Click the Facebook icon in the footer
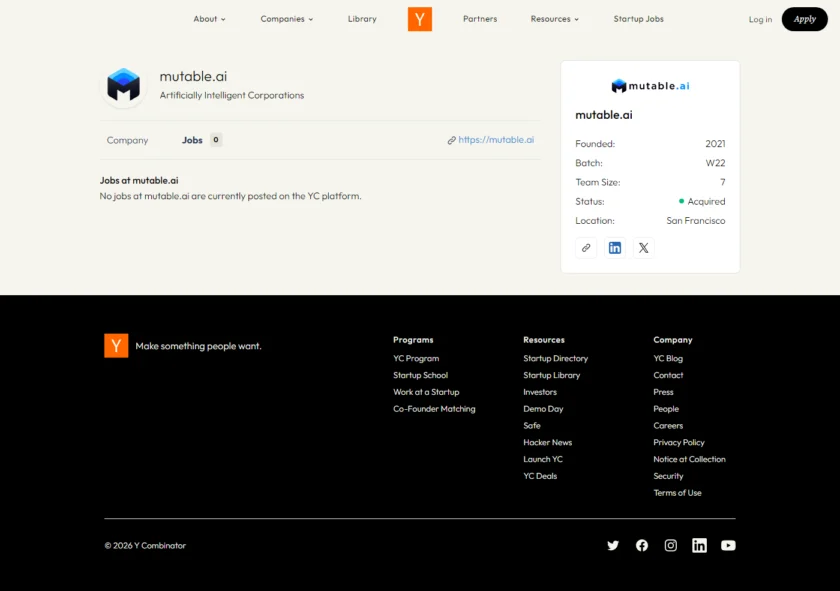Screen dimensions: 840x591 pyautogui.click(x=641, y=545)
